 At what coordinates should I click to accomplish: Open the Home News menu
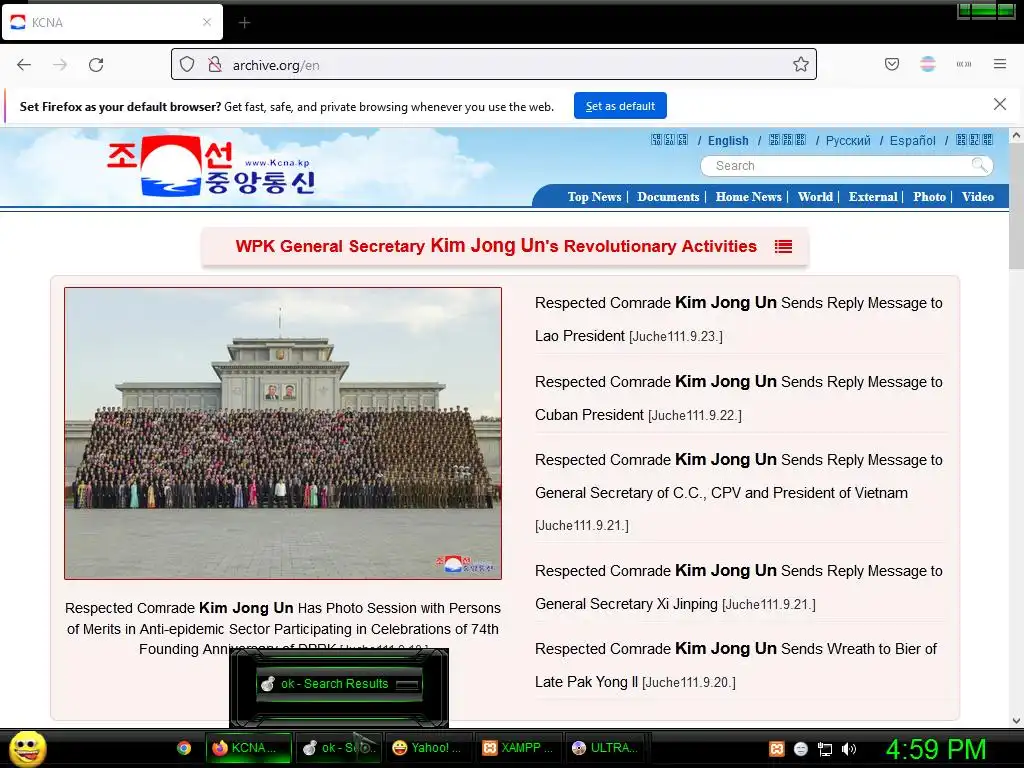[748, 197]
